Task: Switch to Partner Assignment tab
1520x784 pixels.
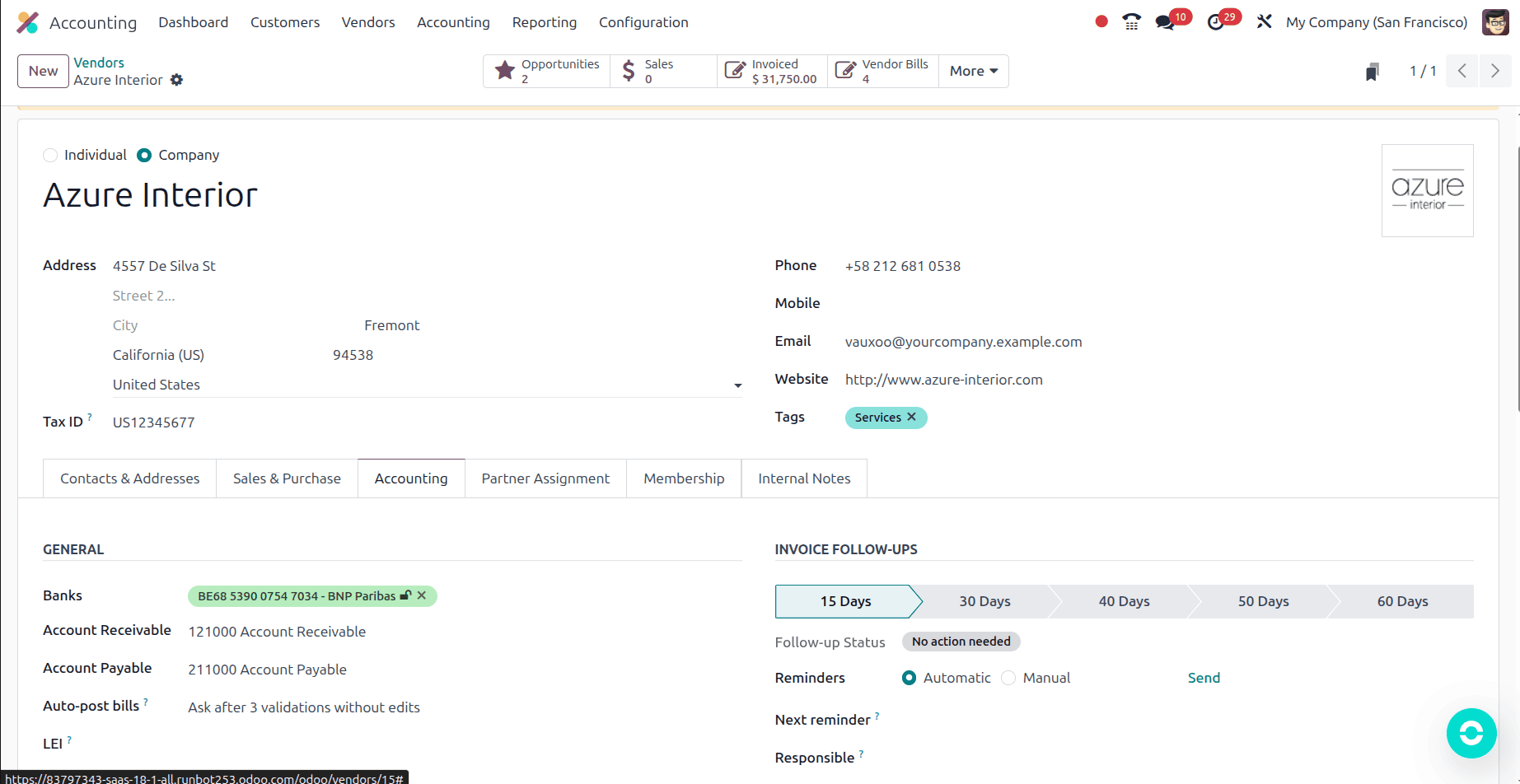Action: pos(545,478)
